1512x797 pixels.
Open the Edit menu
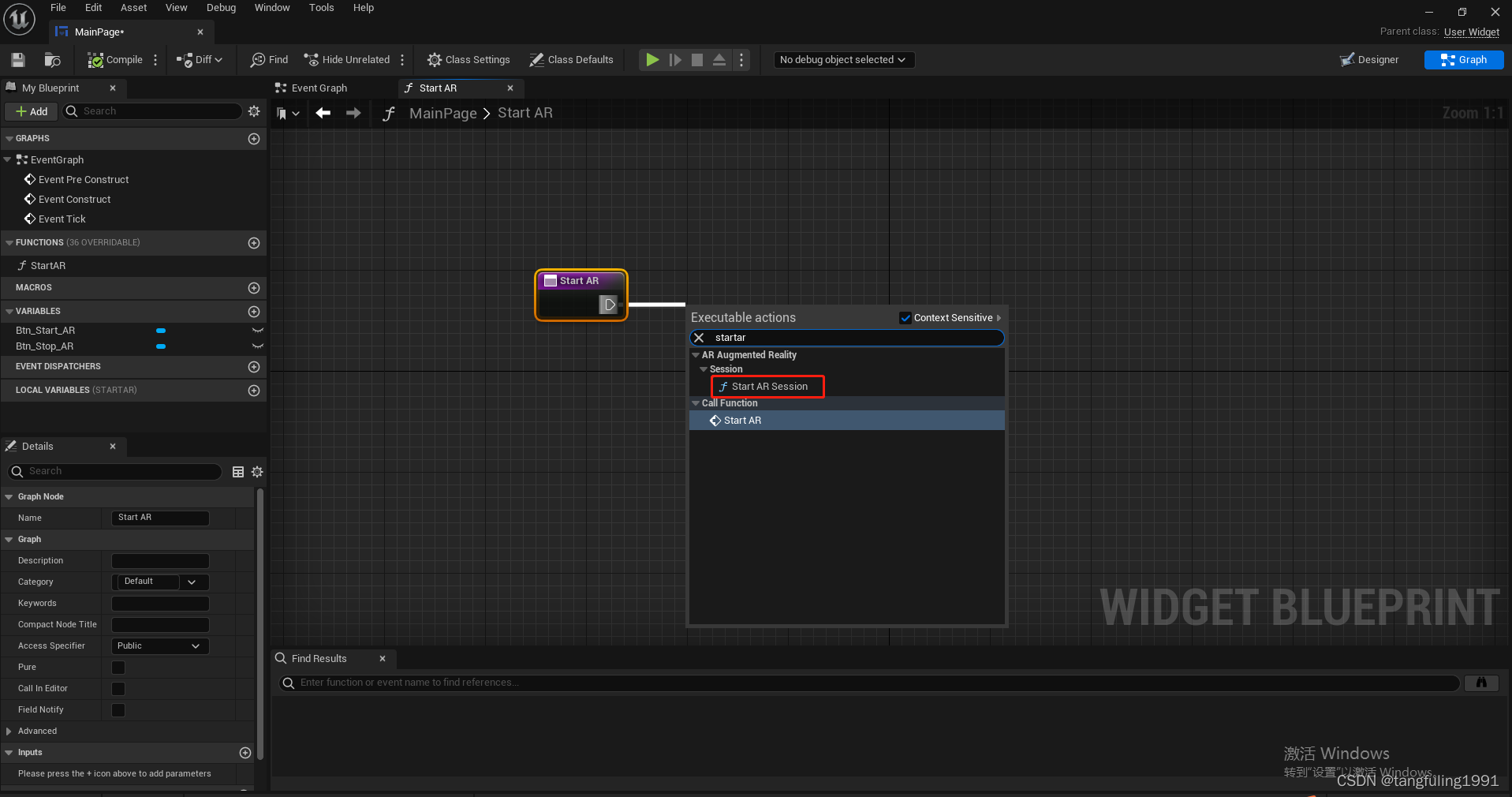[x=94, y=8]
